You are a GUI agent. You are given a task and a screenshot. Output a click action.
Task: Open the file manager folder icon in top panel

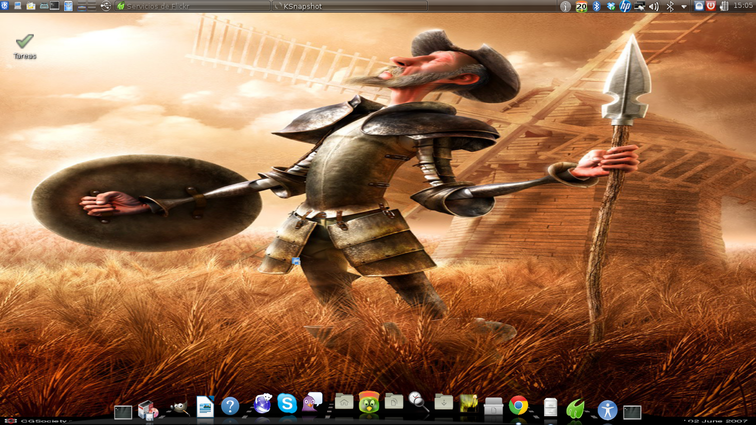(31, 6)
